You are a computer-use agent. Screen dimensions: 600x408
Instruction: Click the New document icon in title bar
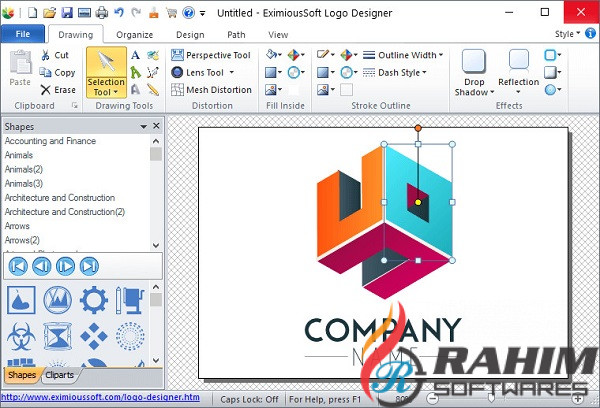tap(33, 13)
